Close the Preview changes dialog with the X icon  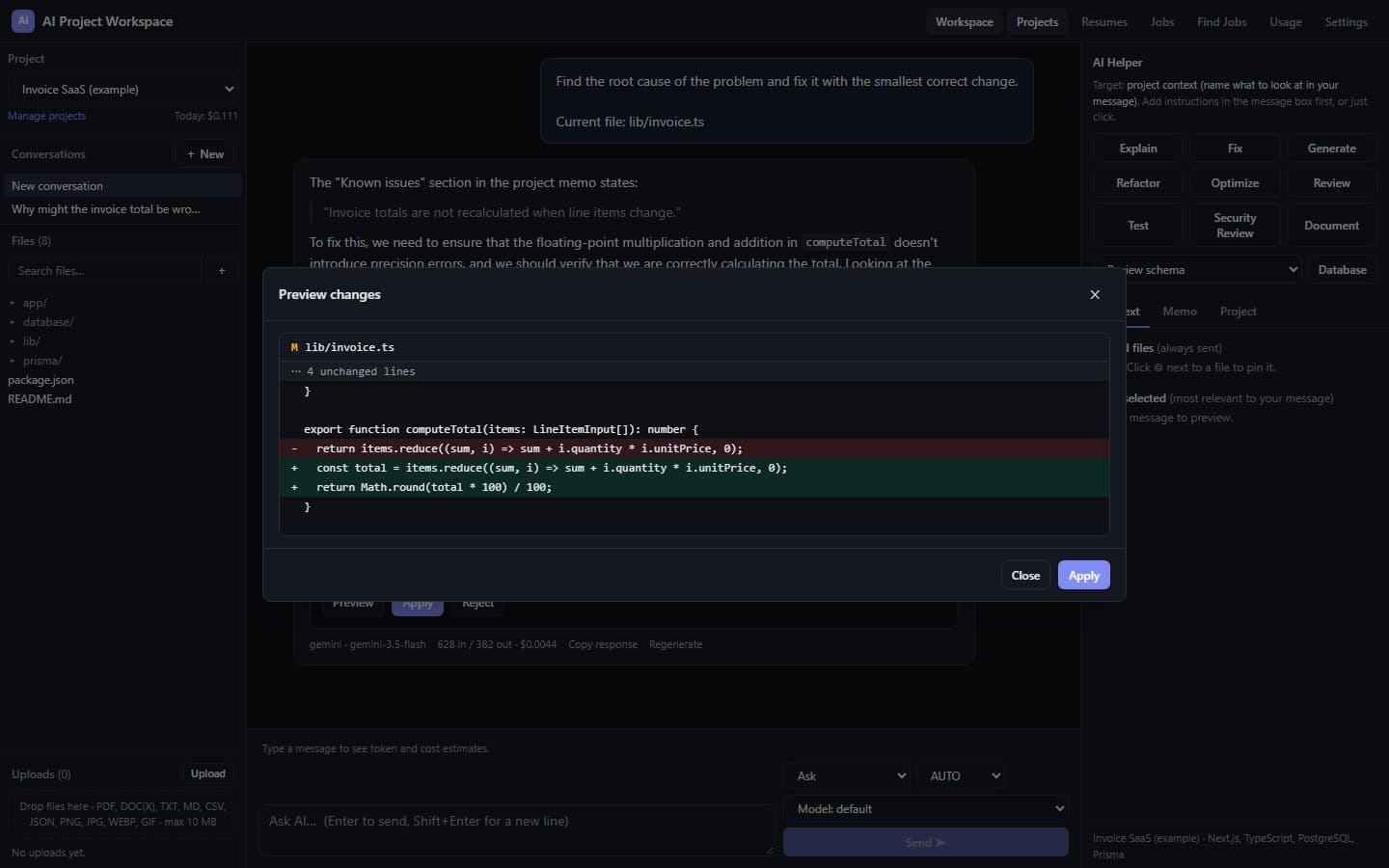pyautogui.click(x=1095, y=294)
